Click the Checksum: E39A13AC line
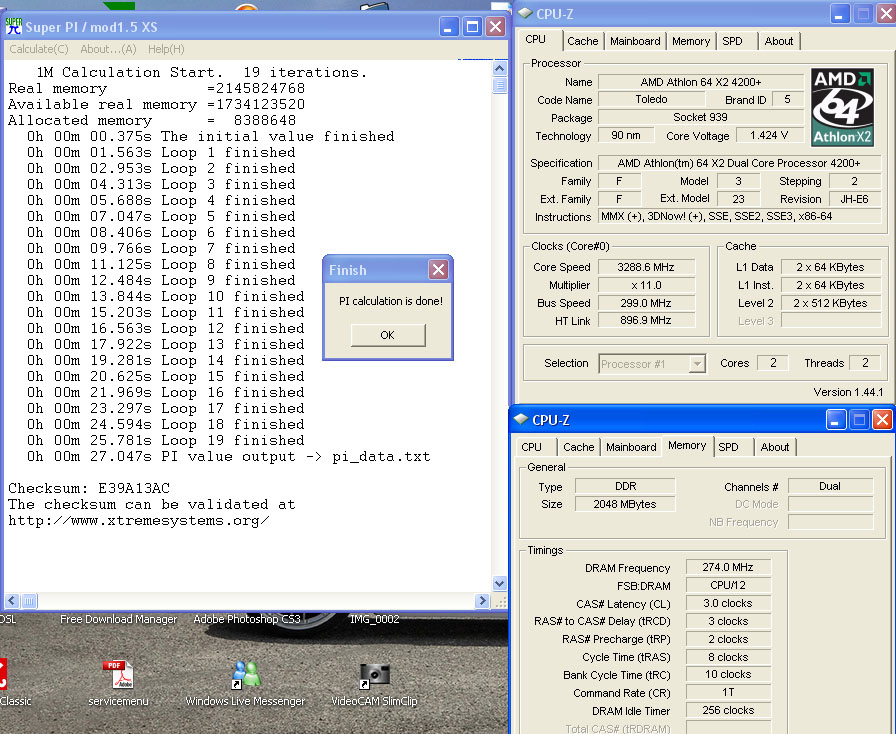Image resolution: width=896 pixels, height=734 pixels. pos(89,488)
